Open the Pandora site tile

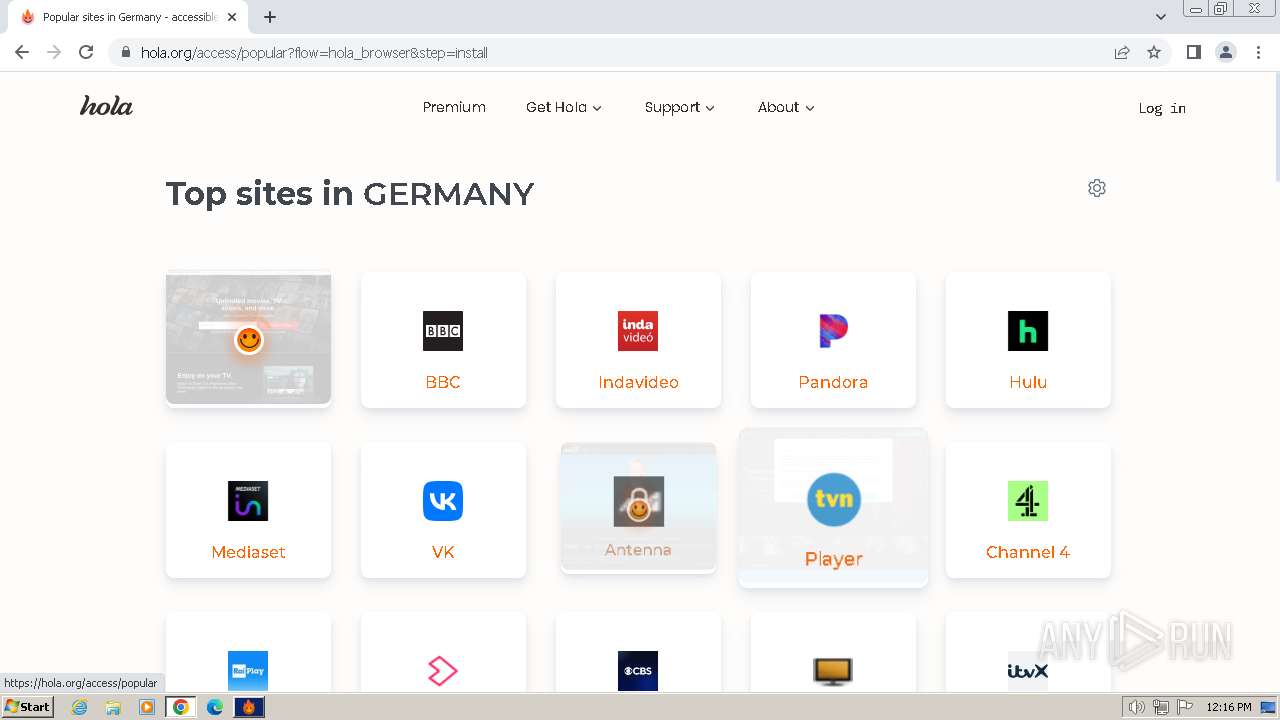pyautogui.click(x=833, y=340)
